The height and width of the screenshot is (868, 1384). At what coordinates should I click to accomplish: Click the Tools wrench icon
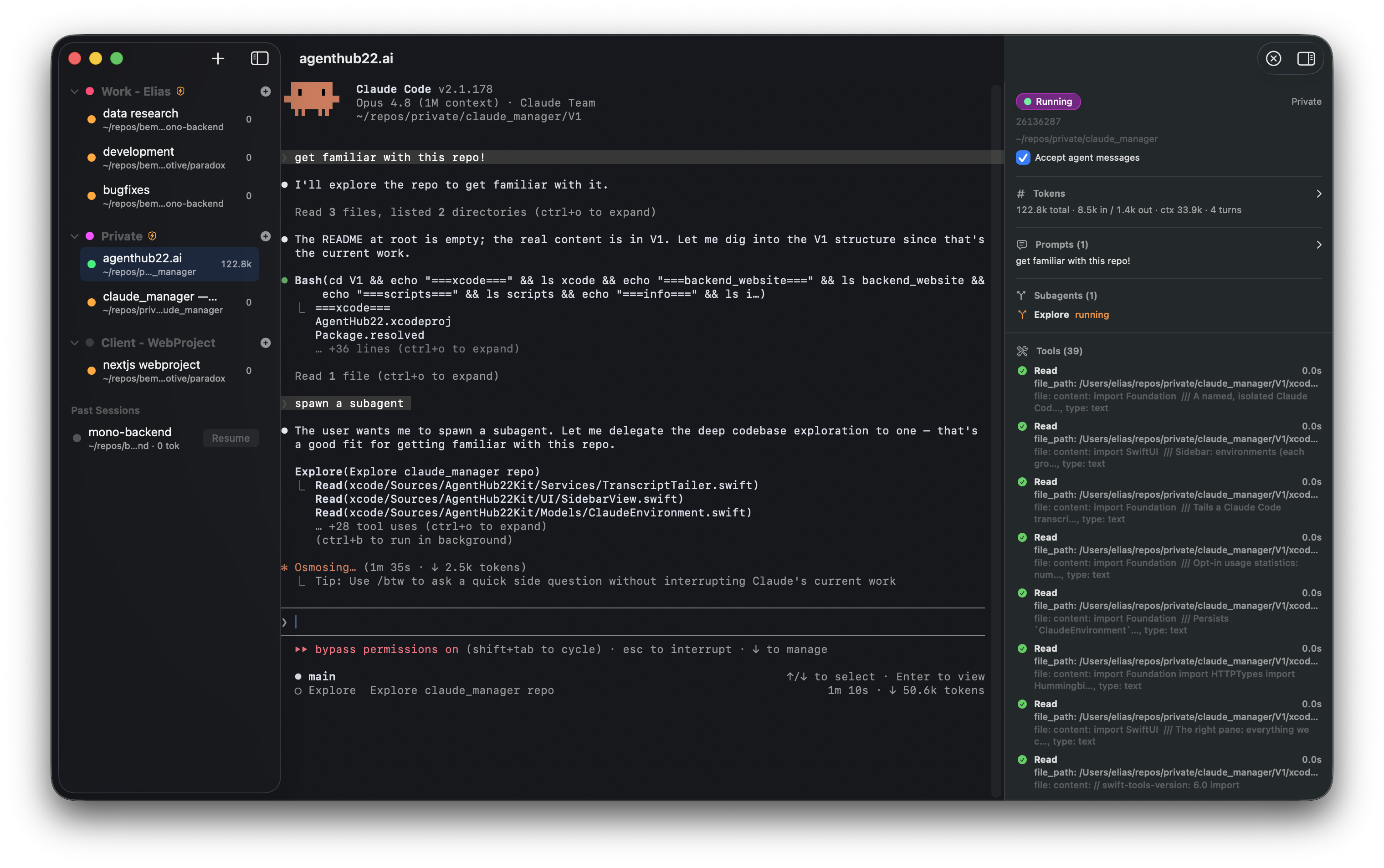pos(1022,351)
